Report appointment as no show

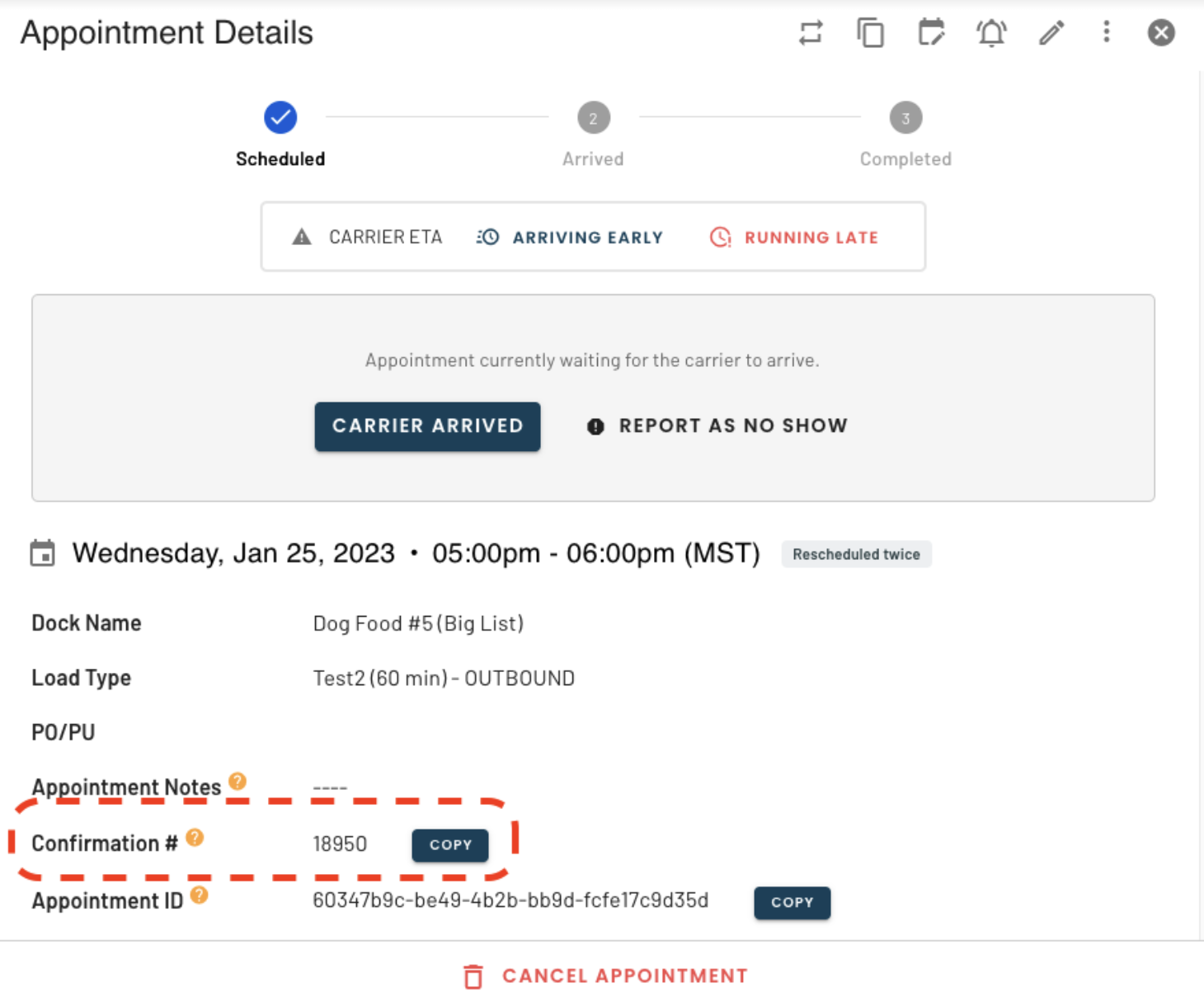point(717,425)
